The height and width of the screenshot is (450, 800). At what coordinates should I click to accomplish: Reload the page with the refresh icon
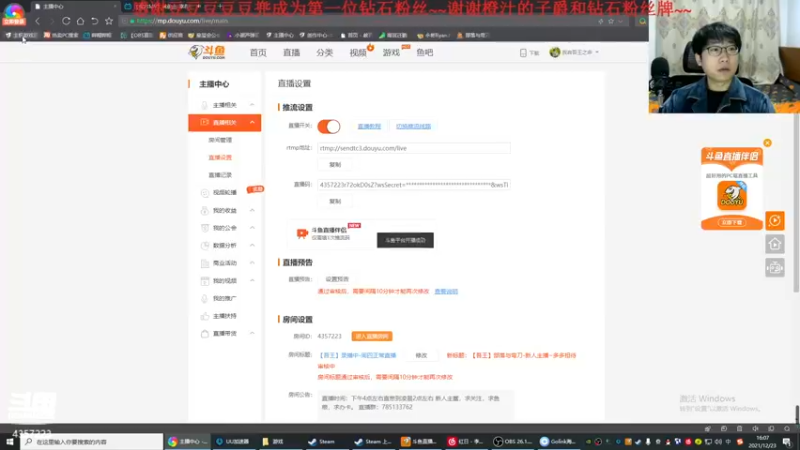click(x=66, y=21)
